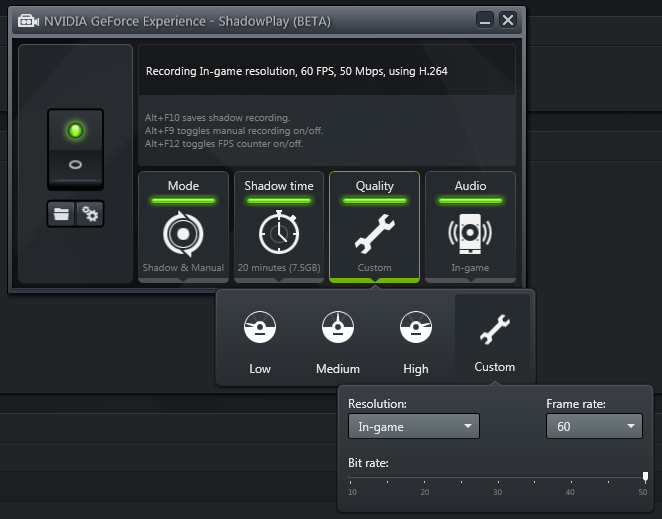This screenshot has height=519, width=662.
Task: Open the Audio speaker panel
Action: [470, 227]
